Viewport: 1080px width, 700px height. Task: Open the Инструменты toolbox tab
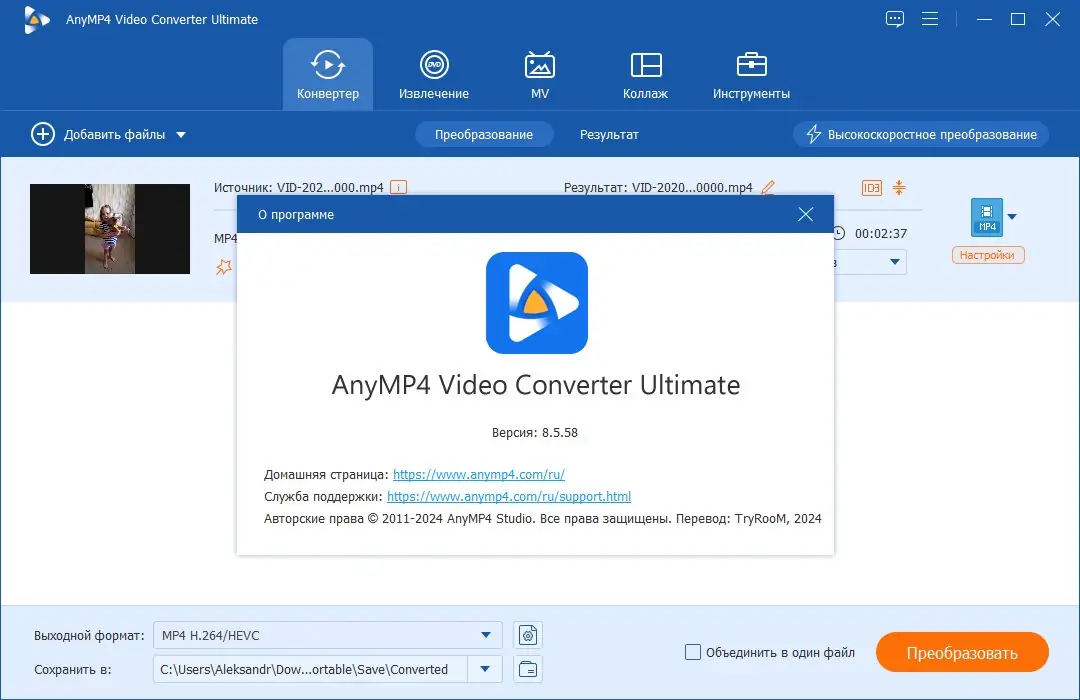[x=751, y=74]
